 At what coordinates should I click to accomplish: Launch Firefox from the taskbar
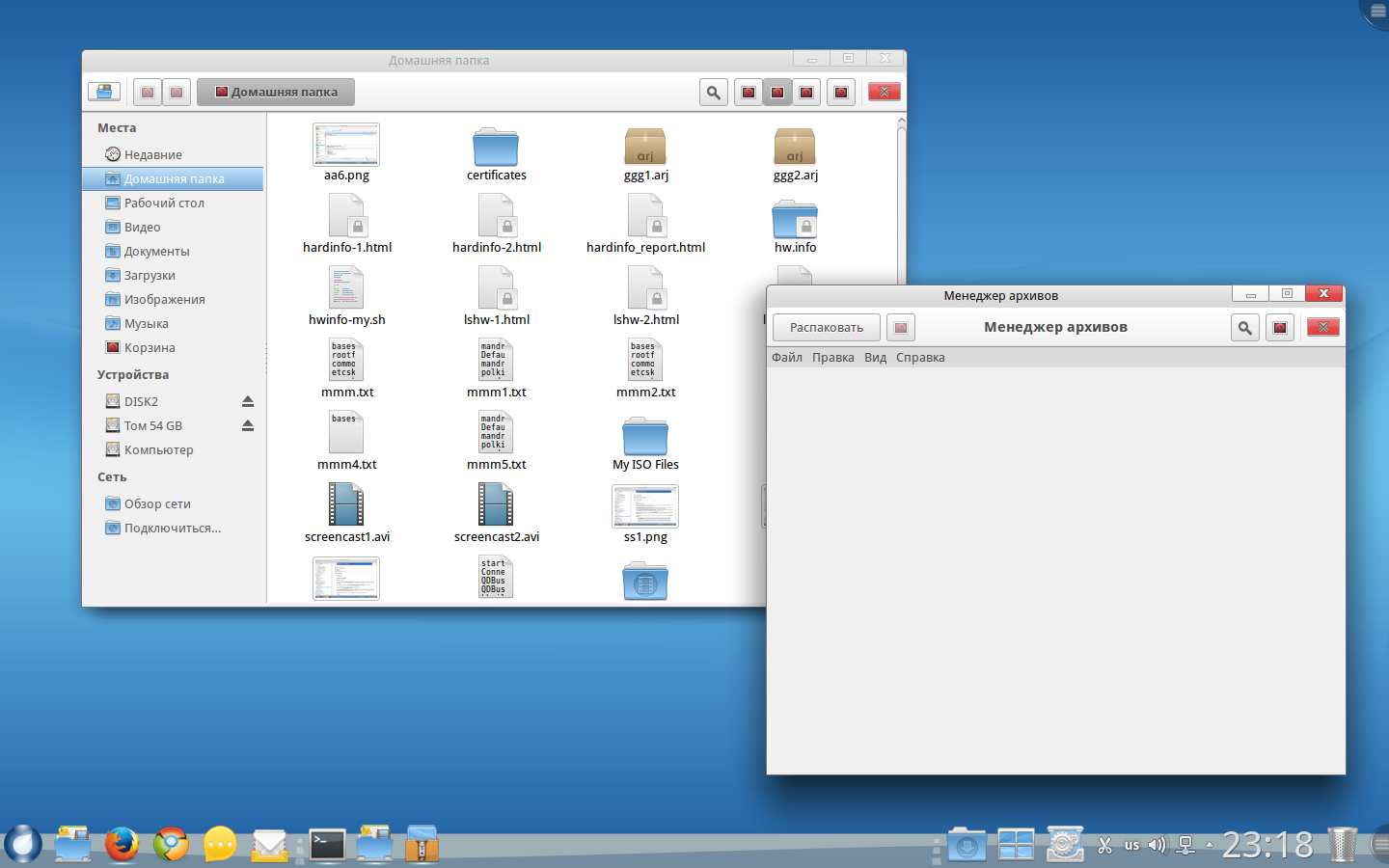122,844
